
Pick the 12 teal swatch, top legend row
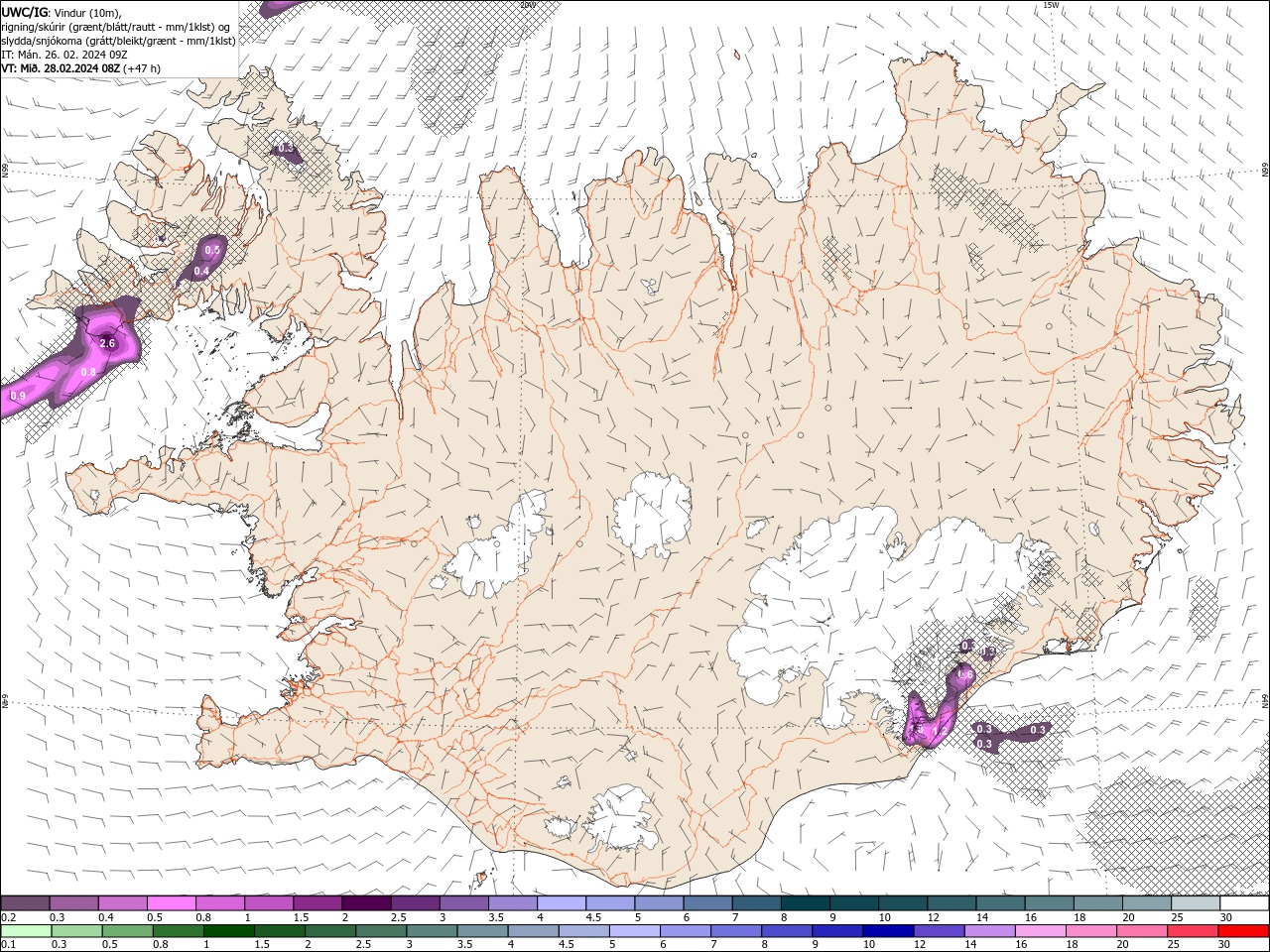[952, 903]
